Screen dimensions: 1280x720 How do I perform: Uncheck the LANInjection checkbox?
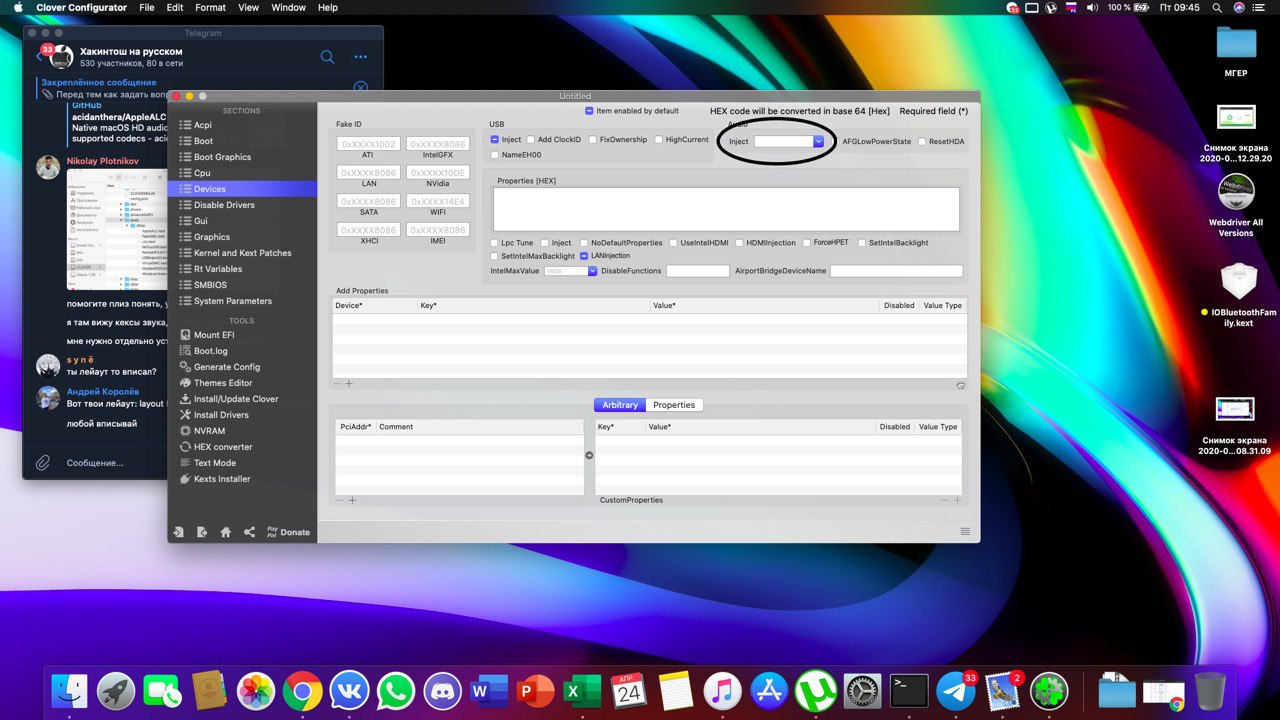584,256
